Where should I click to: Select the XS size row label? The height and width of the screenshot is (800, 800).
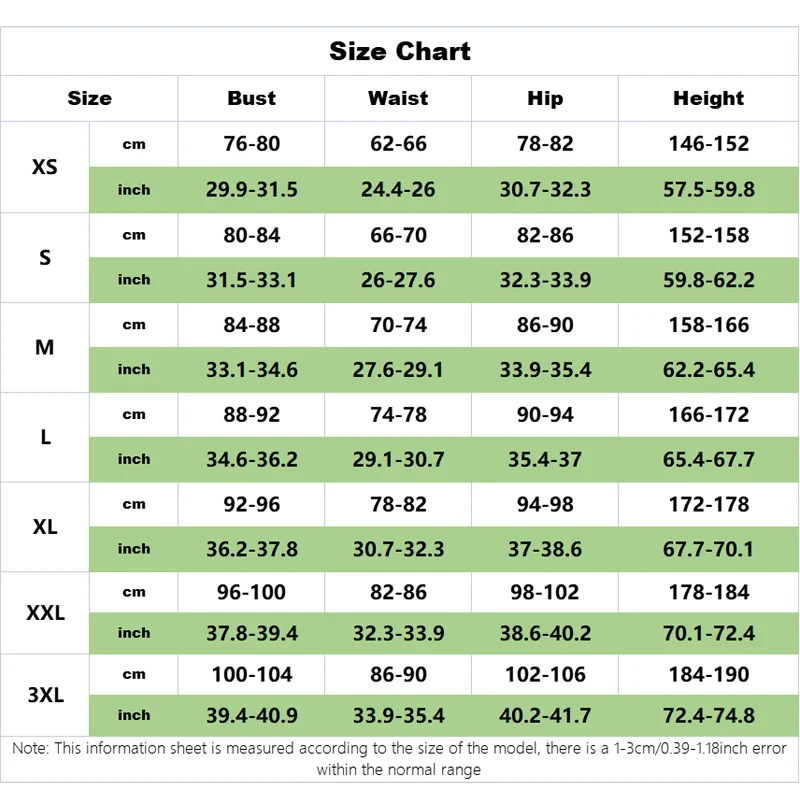(45, 167)
